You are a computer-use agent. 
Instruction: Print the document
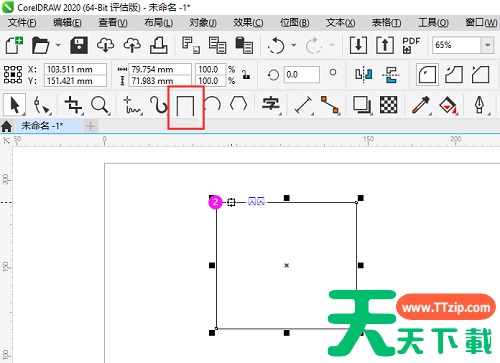tap(159, 45)
